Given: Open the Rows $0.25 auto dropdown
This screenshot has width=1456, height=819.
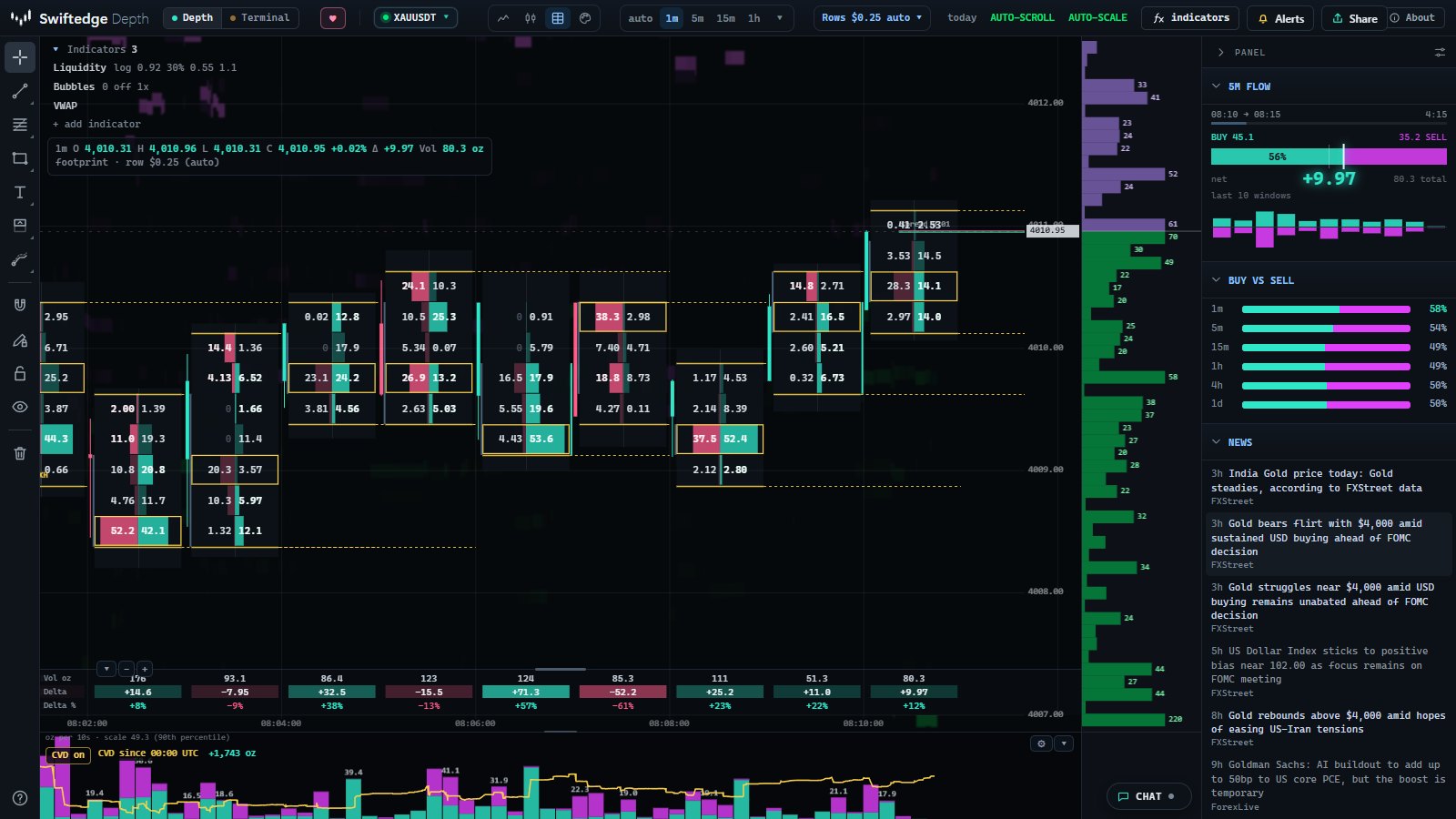Looking at the screenshot, I should point(872,17).
